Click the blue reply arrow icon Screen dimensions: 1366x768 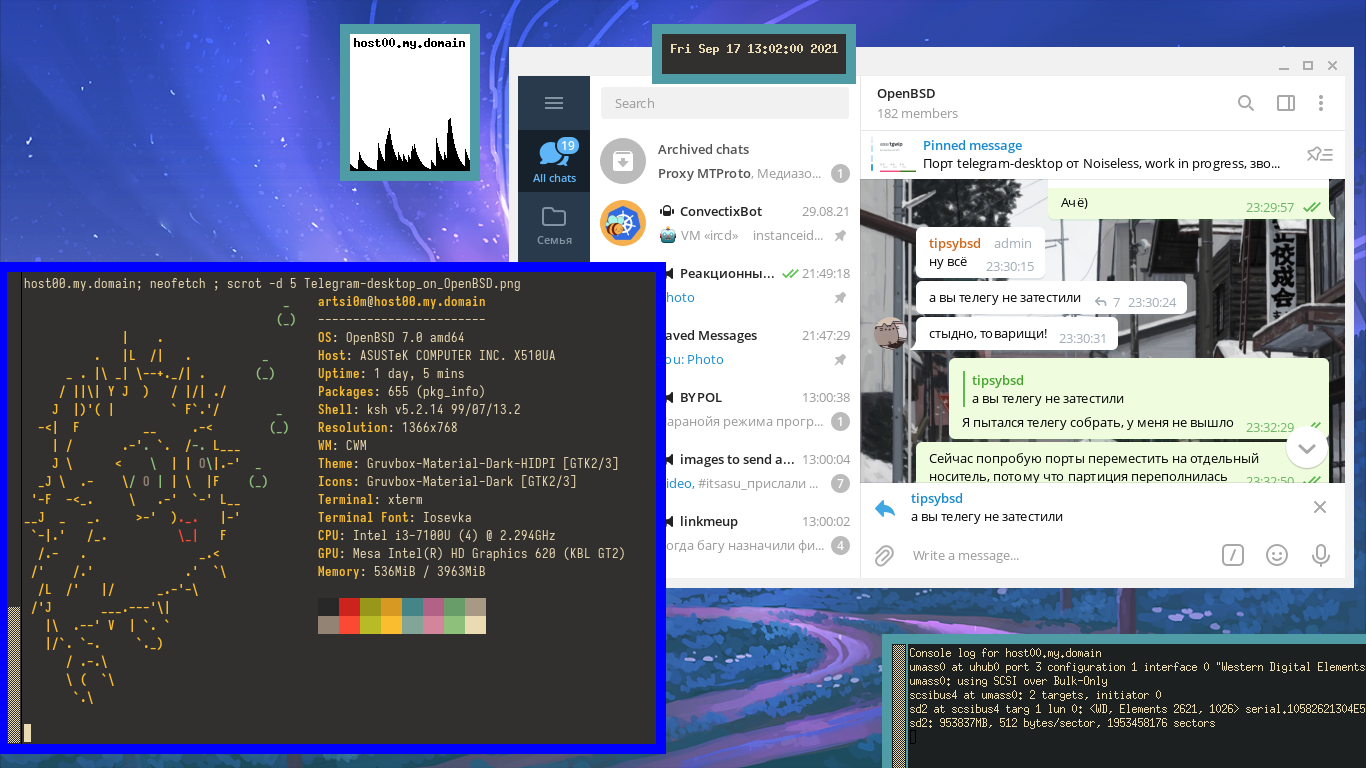pos(885,508)
